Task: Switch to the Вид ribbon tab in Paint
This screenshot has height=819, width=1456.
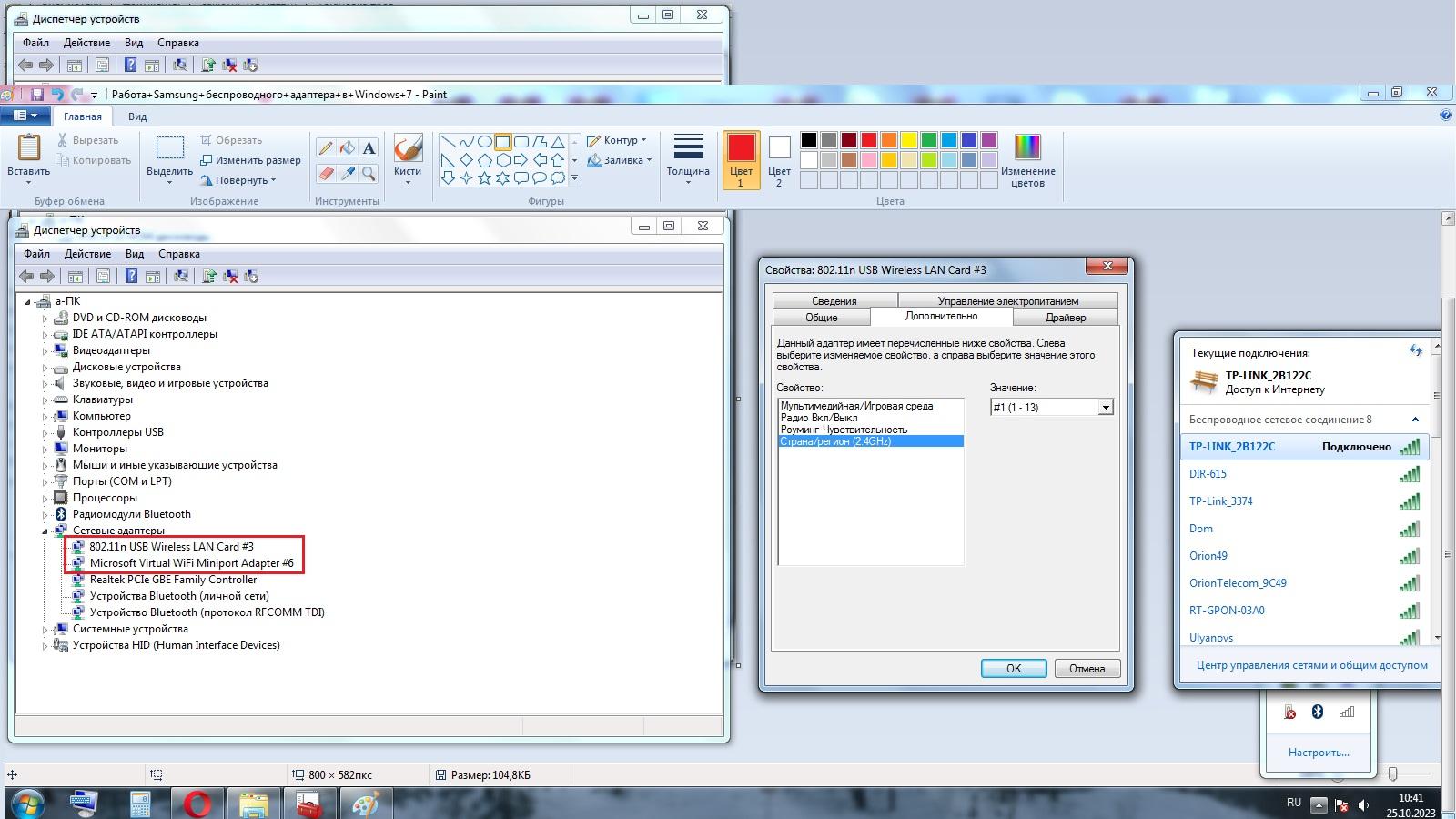Action: click(137, 116)
